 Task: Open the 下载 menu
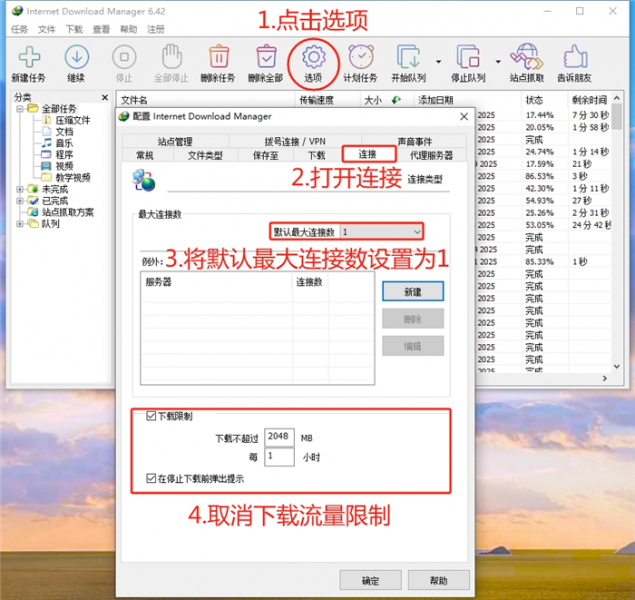(x=74, y=29)
